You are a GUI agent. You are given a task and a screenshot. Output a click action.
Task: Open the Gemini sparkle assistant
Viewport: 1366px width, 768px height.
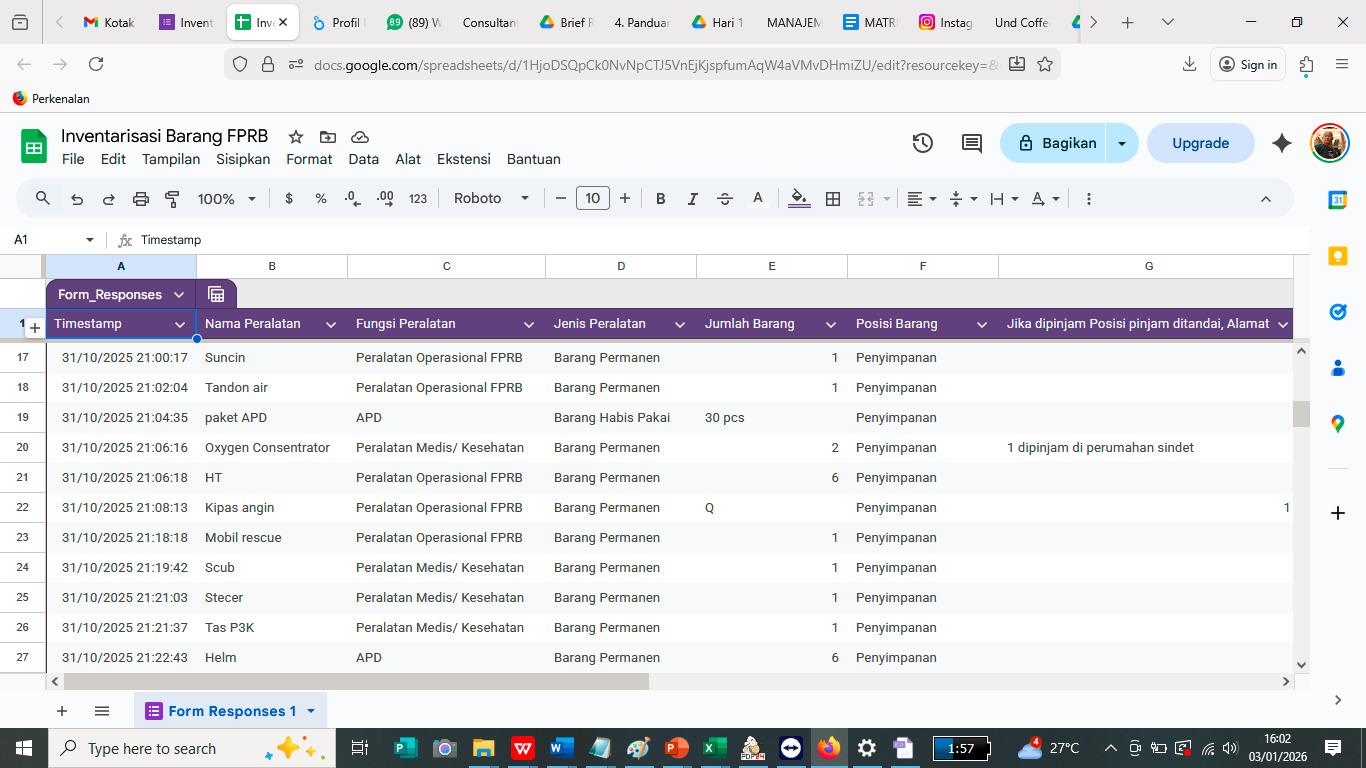1281,143
